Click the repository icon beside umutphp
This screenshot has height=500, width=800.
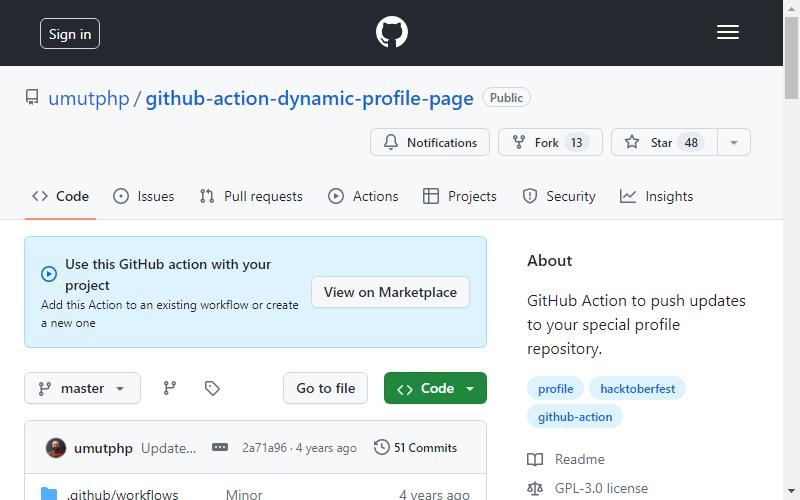pyautogui.click(x=32, y=97)
